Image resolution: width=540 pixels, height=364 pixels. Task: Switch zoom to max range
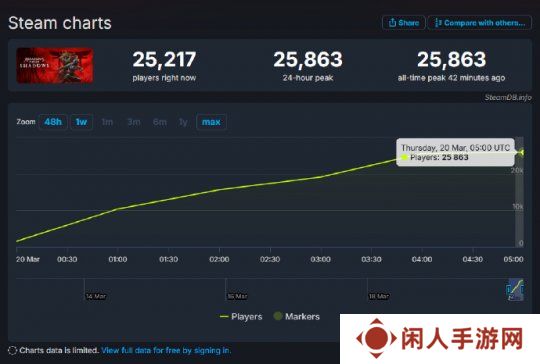point(211,122)
